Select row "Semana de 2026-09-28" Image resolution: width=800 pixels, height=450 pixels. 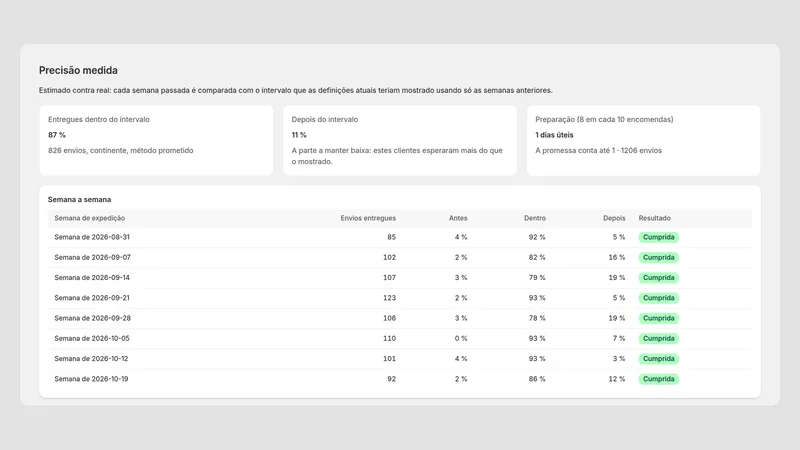[400, 318]
